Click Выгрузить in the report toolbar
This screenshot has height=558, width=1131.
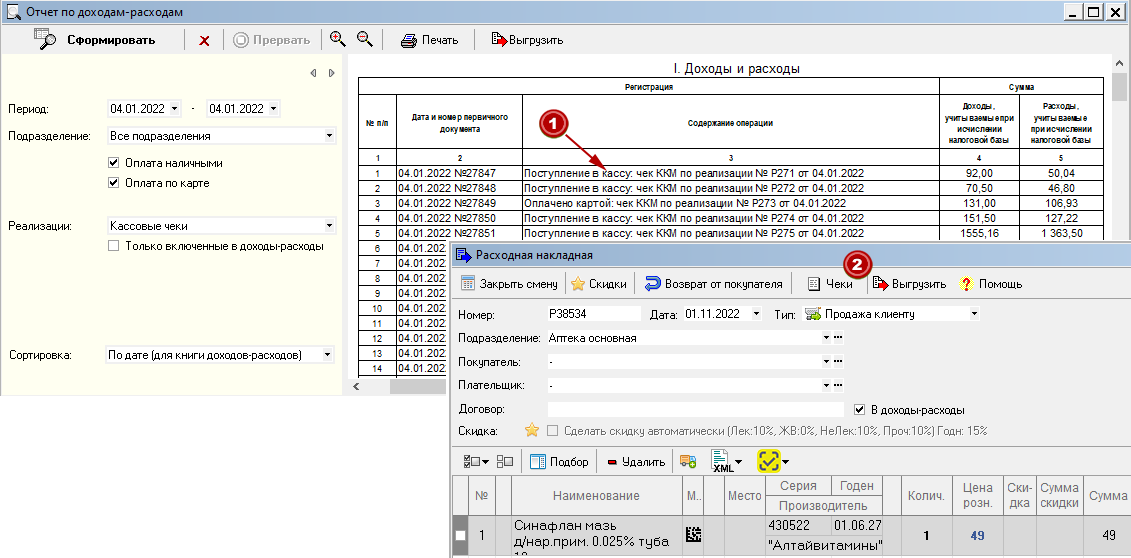tap(527, 40)
